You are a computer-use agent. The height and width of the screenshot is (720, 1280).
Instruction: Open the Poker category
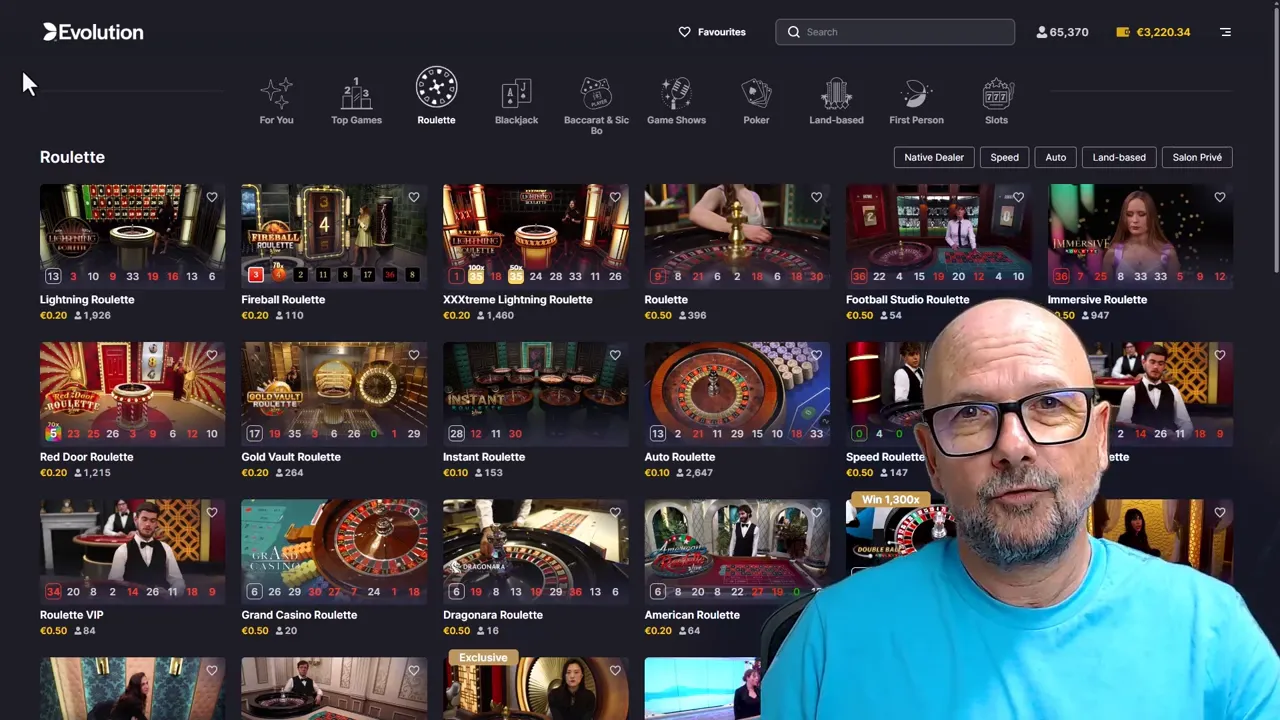(x=756, y=102)
